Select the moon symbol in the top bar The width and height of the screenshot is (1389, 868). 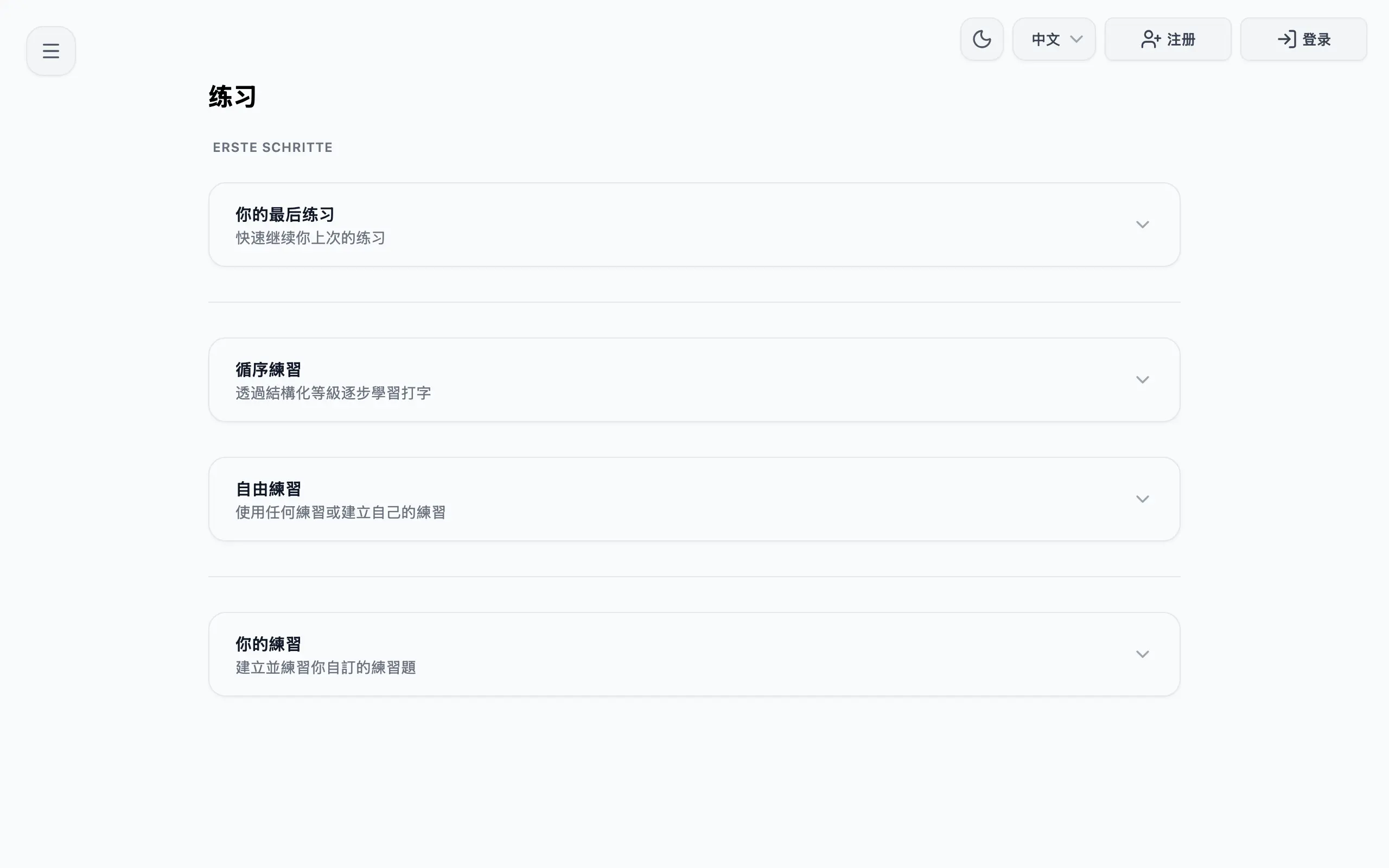982,39
